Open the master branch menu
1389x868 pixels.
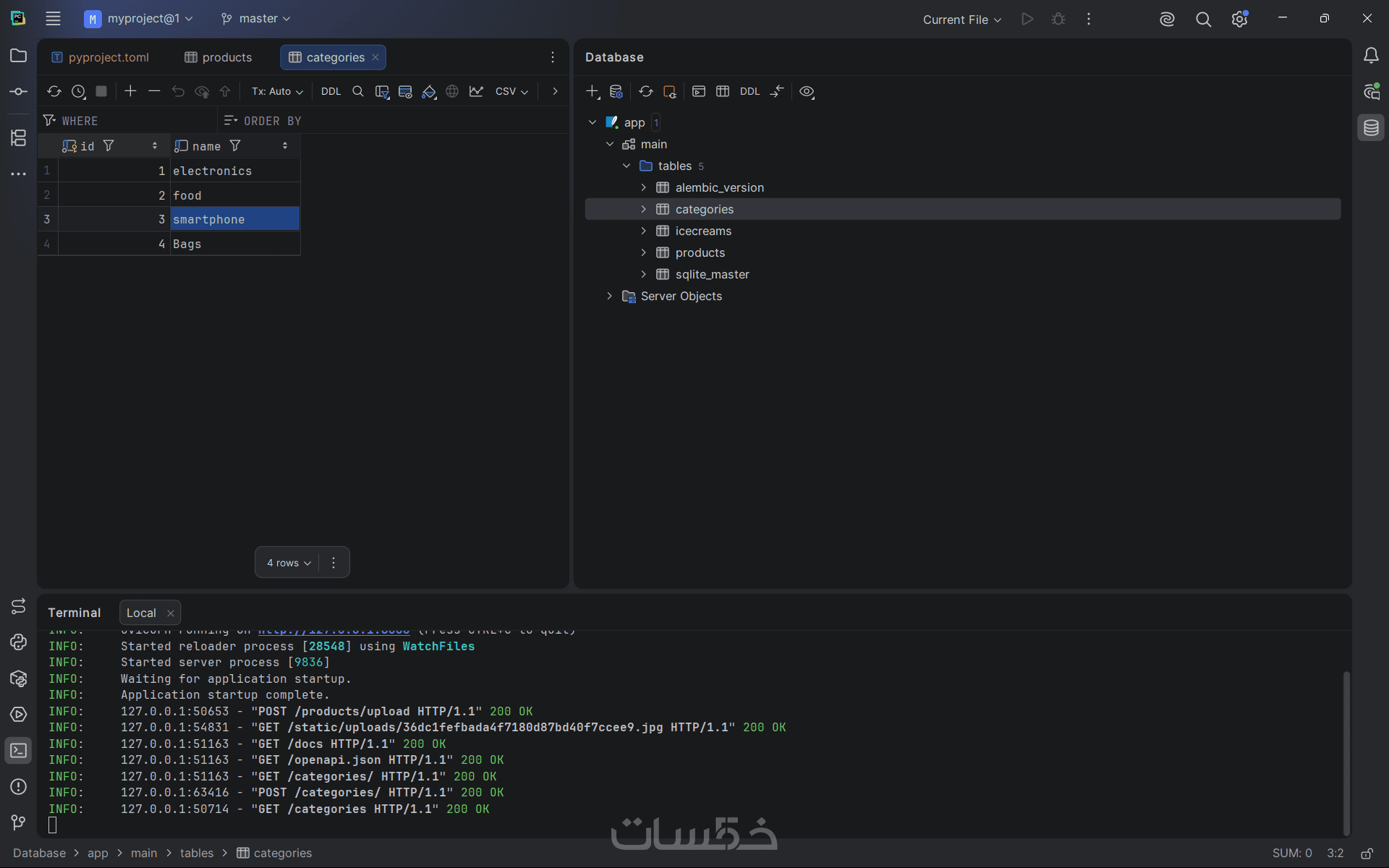point(256,19)
